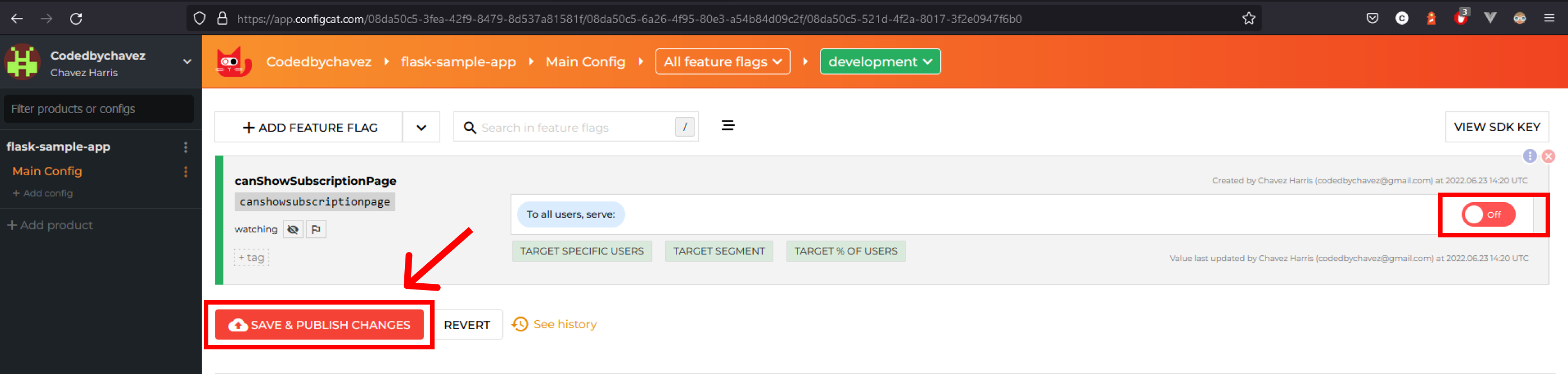The height and width of the screenshot is (374, 1568).
Task: Select Main Config in sidebar
Action: [47, 171]
